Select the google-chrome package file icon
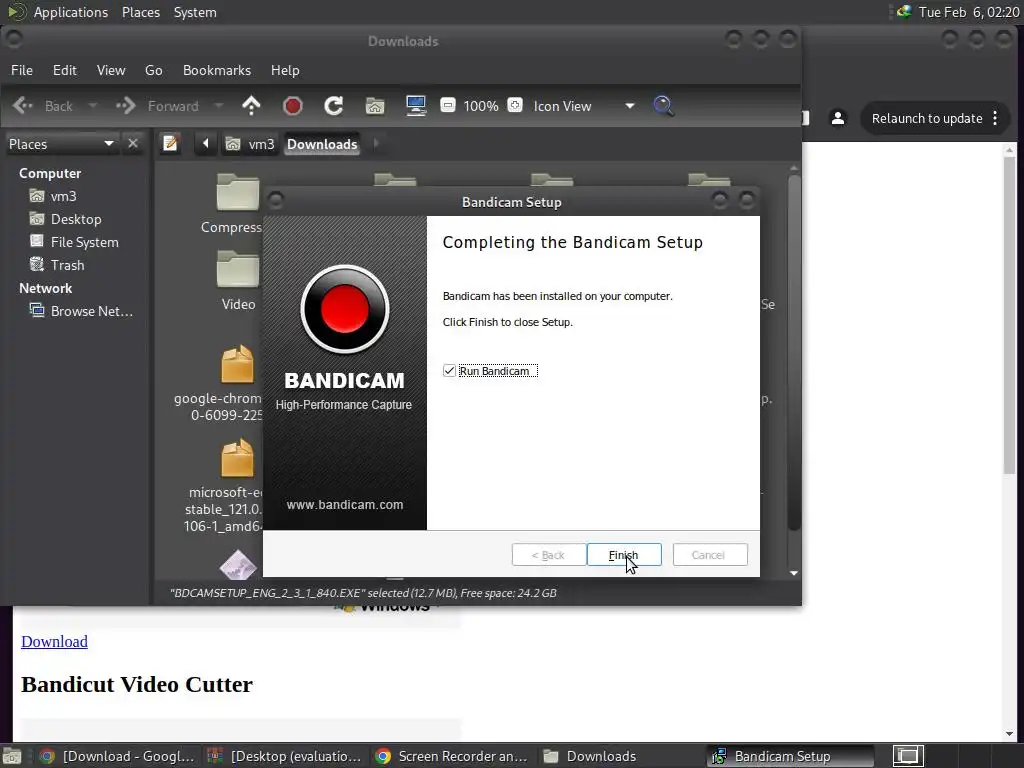 (237, 364)
